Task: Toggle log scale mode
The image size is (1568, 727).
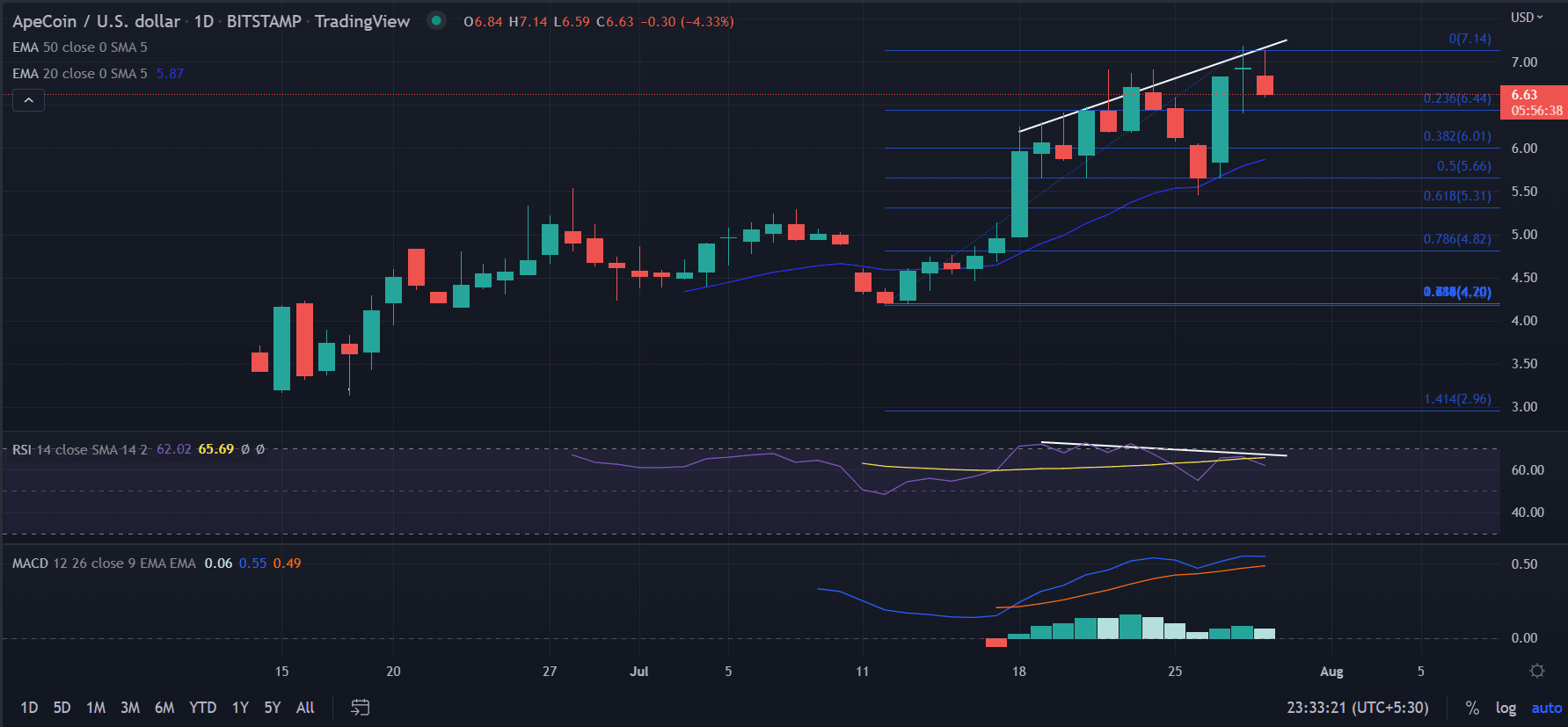Action: pos(1506,708)
